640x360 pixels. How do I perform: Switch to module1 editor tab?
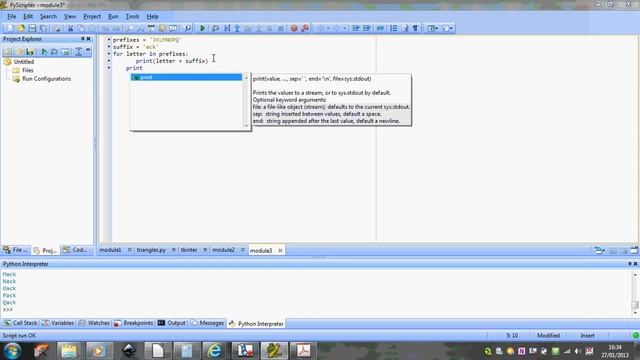point(110,250)
